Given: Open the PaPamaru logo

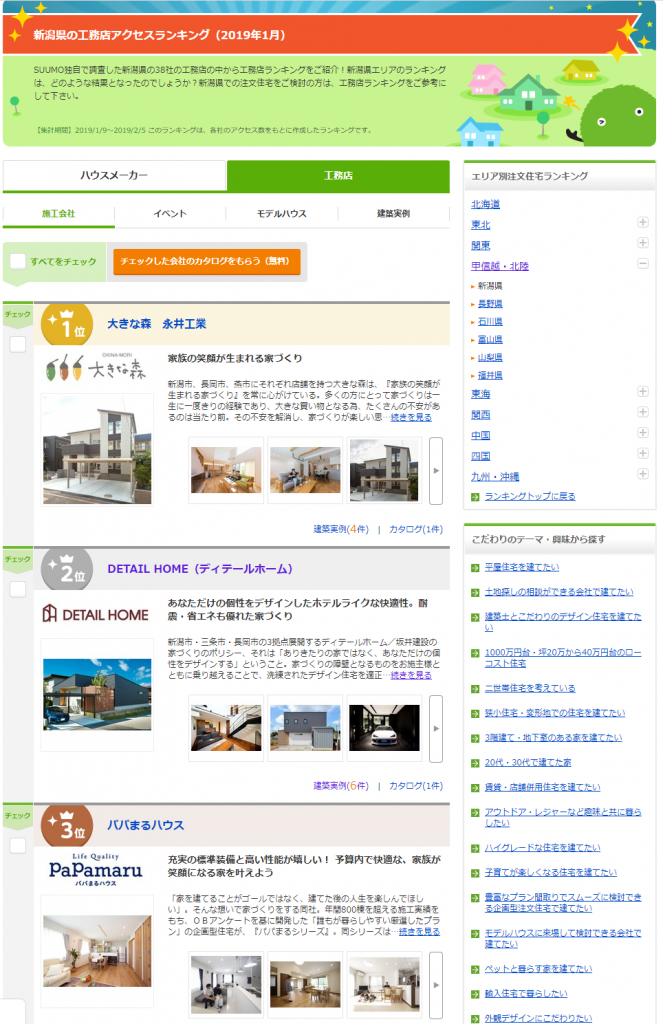Looking at the screenshot, I should coord(97,869).
